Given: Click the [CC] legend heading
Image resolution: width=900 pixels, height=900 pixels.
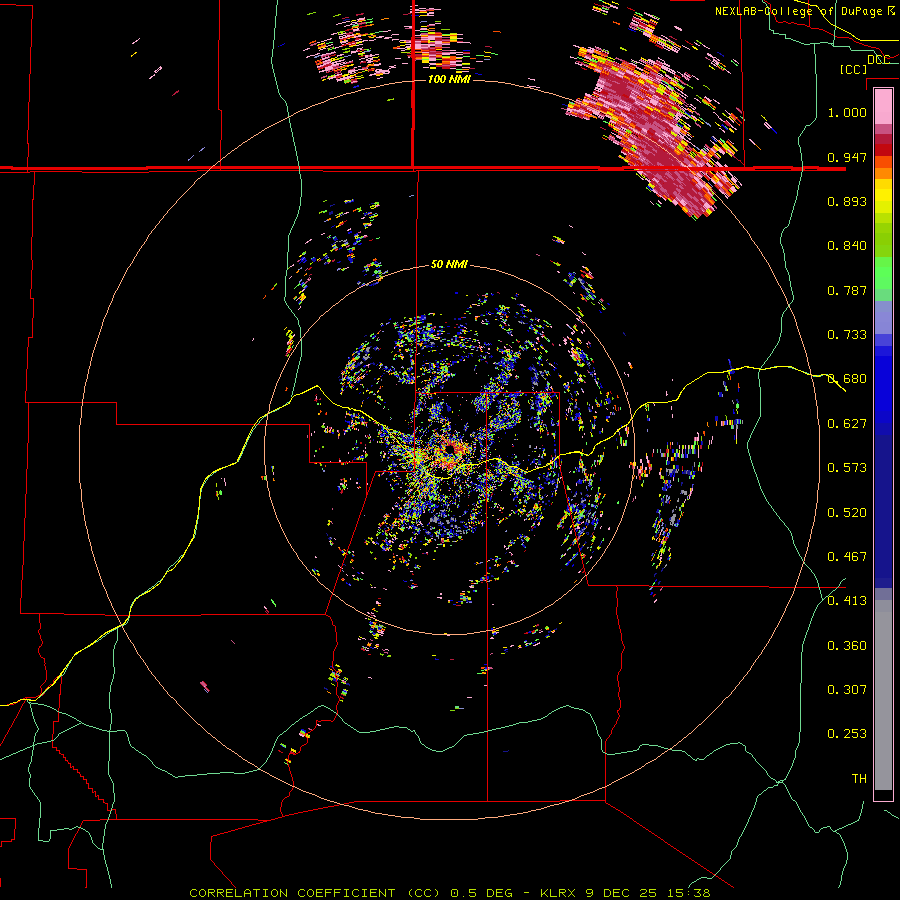Looking at the screenshot, I should pyautogui.click(x=853, y=69).
